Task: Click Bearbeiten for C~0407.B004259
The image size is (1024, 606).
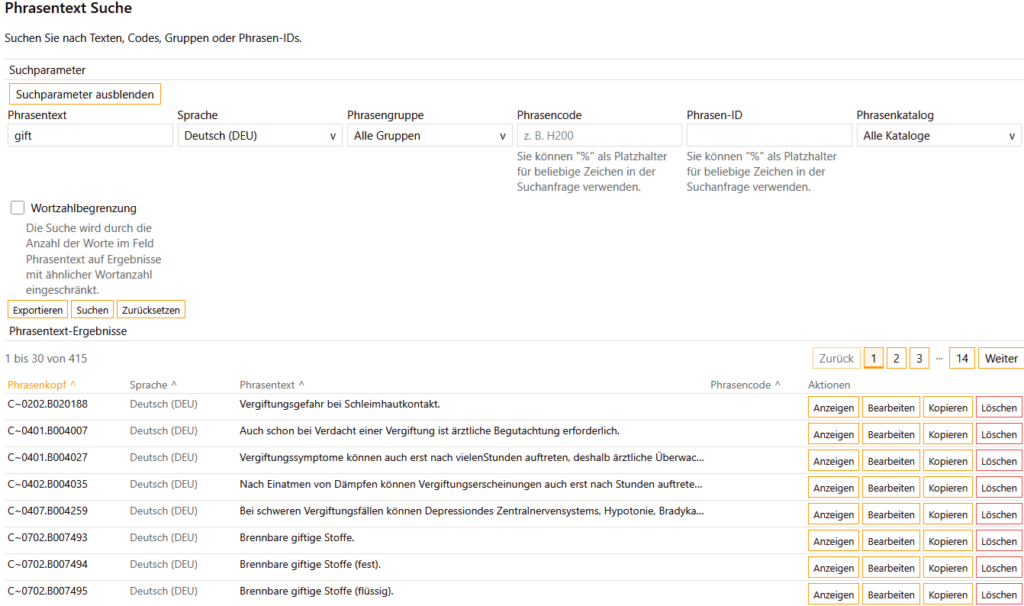Action: (891, 515)
